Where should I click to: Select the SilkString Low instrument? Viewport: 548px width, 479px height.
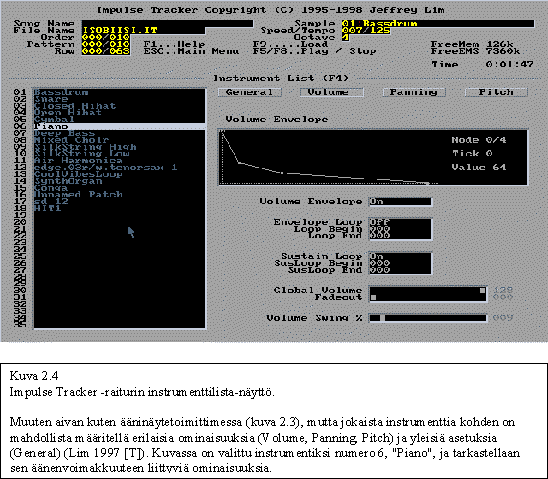[x=119, y=153]
